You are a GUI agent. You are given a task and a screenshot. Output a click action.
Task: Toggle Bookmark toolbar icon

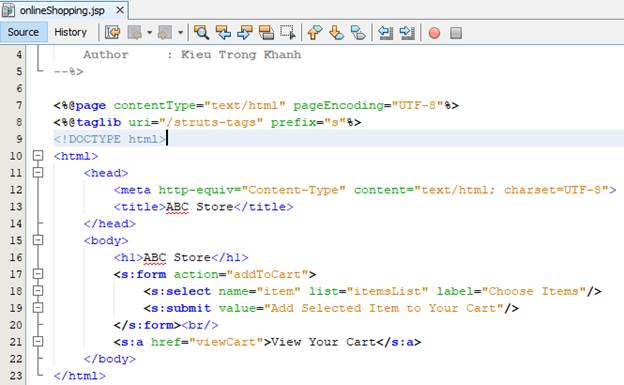(x=358, y=32)
